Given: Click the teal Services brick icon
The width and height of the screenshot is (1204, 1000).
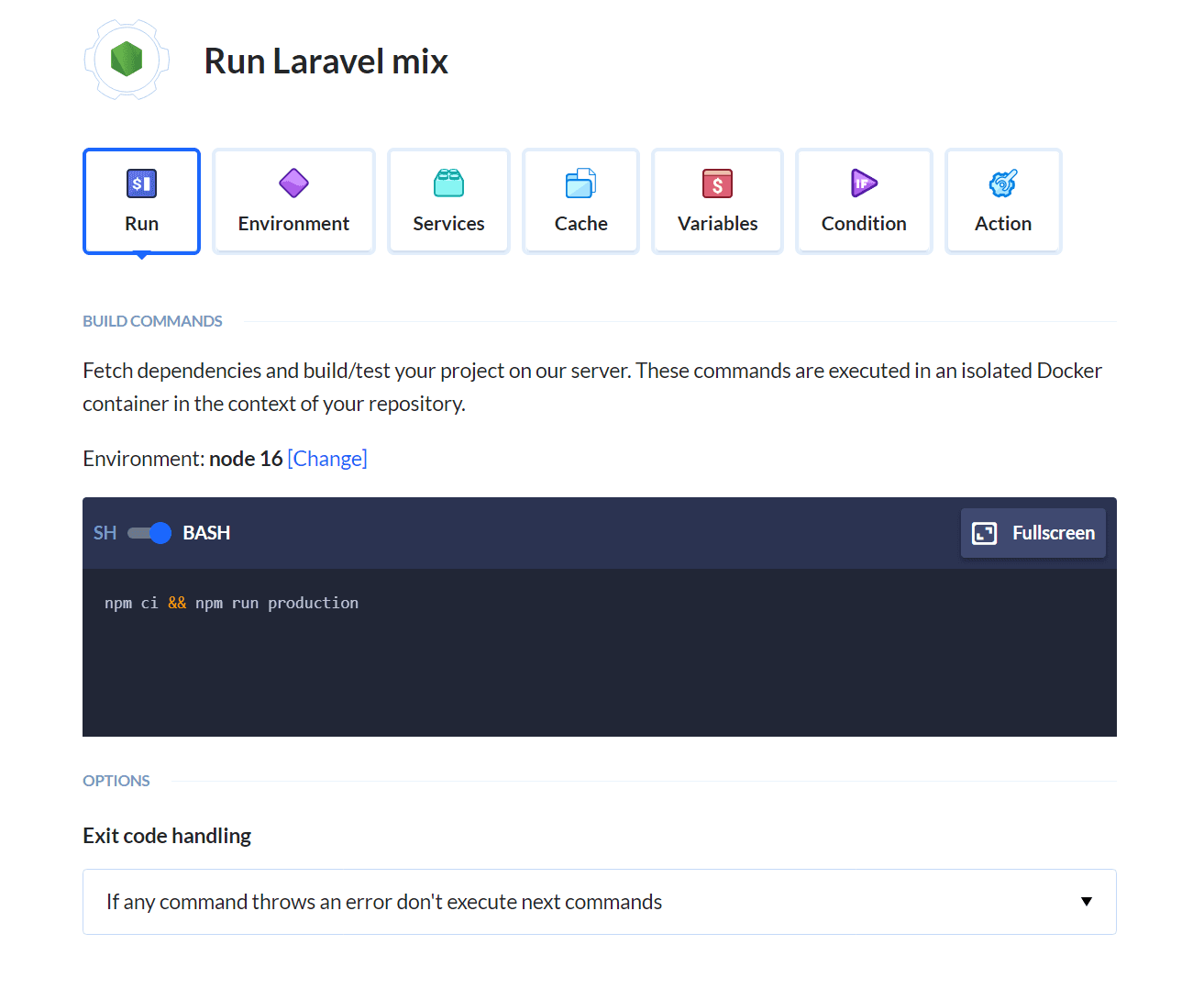Looking at the screenshot, I should point(448,183).
